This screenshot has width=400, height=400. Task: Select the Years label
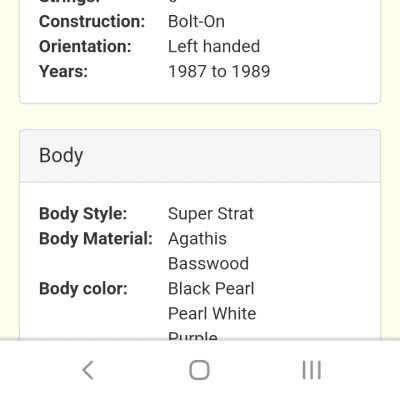tap(63, 72)
